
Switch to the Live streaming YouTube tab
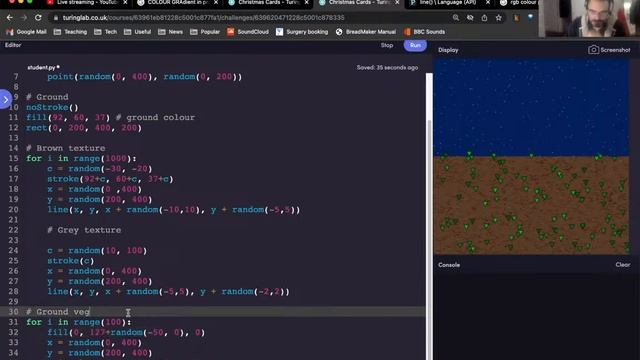tap(84, 3)
